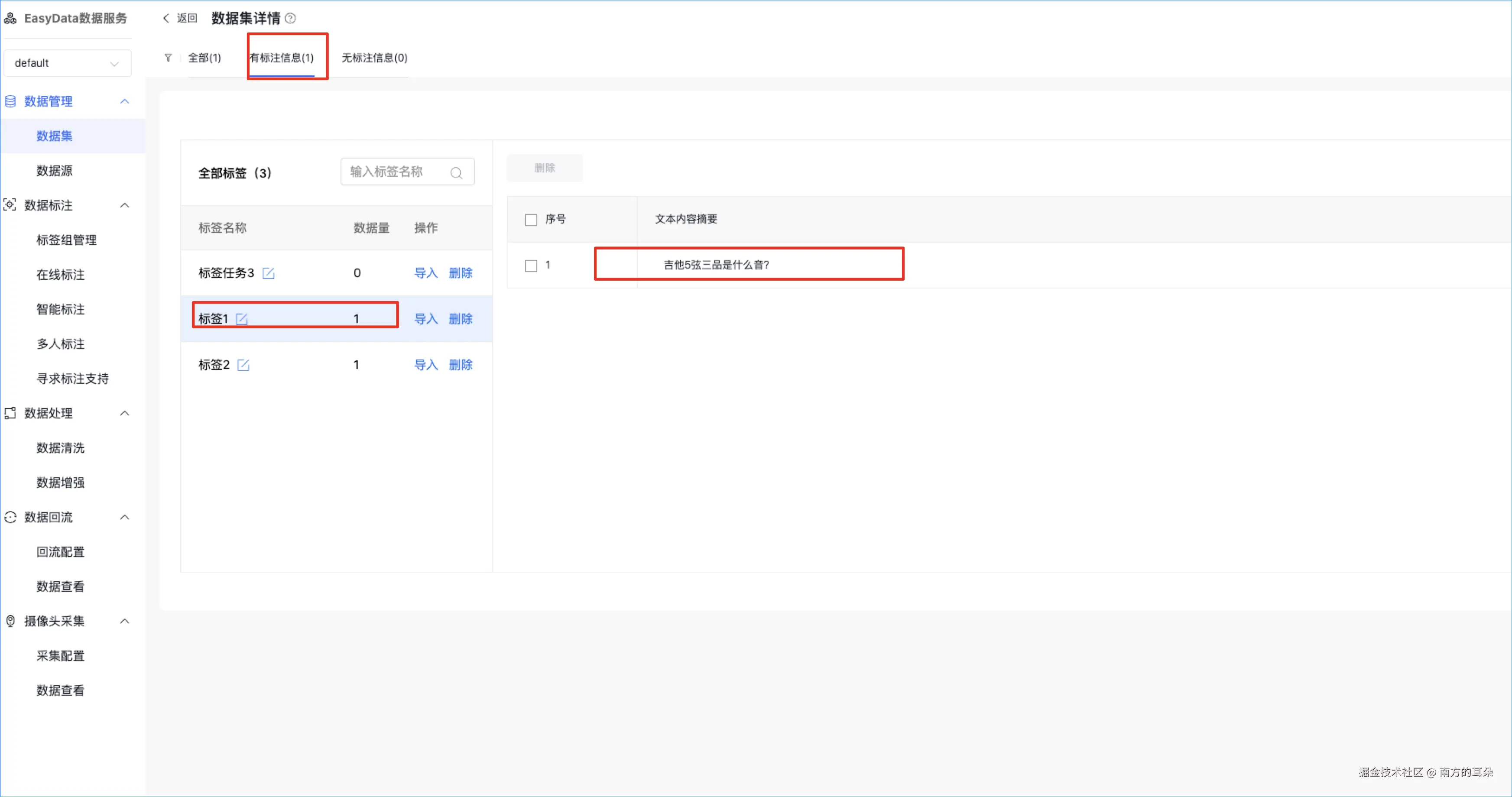Click the search magnifier in label search box
The width and height of the screenshot is (1512, 797).
[x=456, y=172]
